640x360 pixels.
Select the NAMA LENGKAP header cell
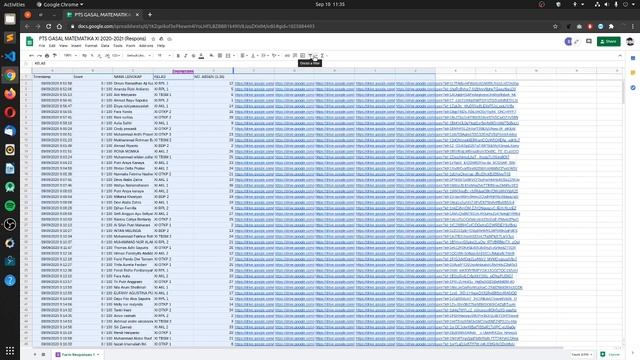click(133, 76)
